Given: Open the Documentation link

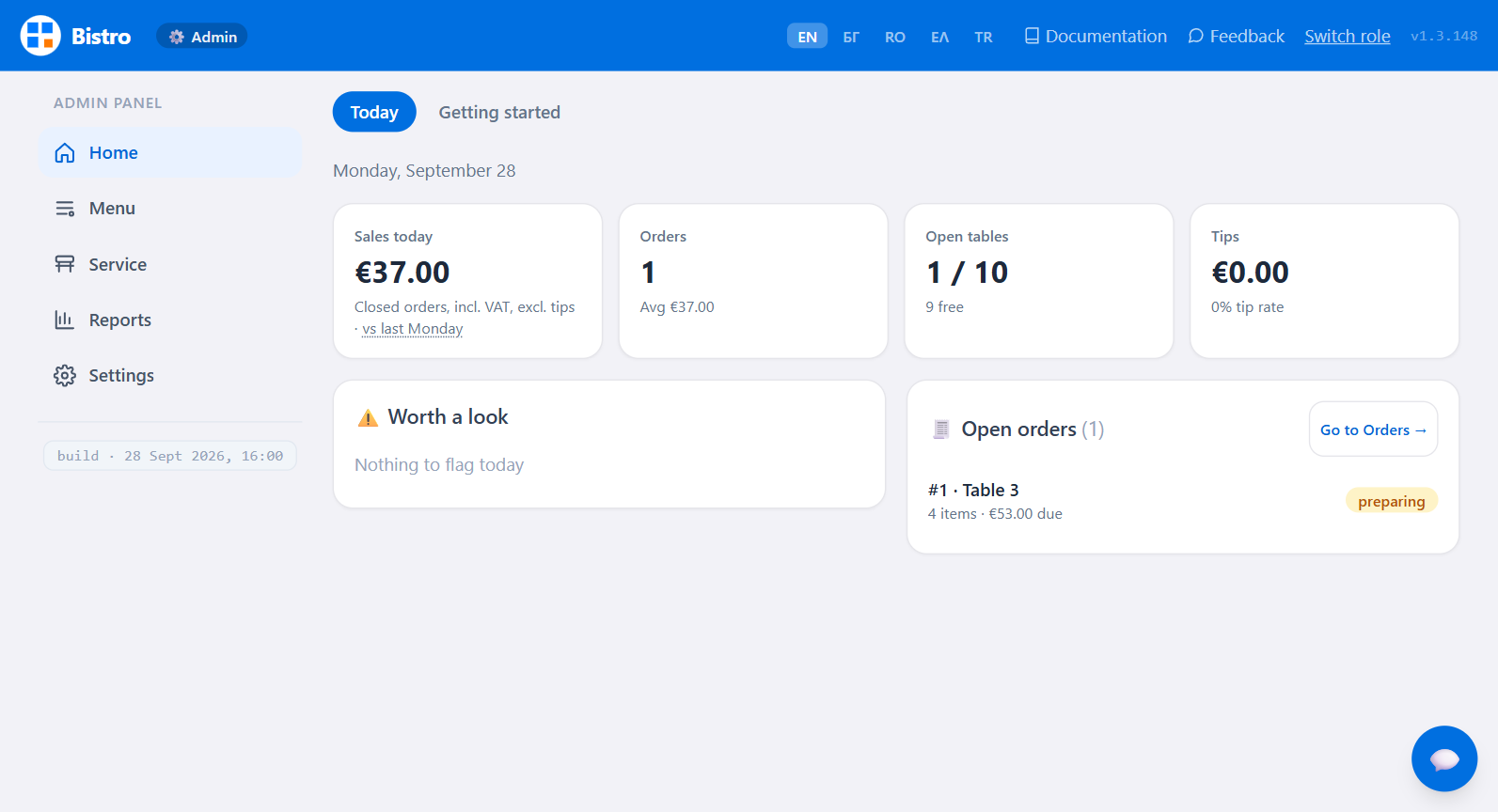Looking at the screenshot, I should (1096, 36).
